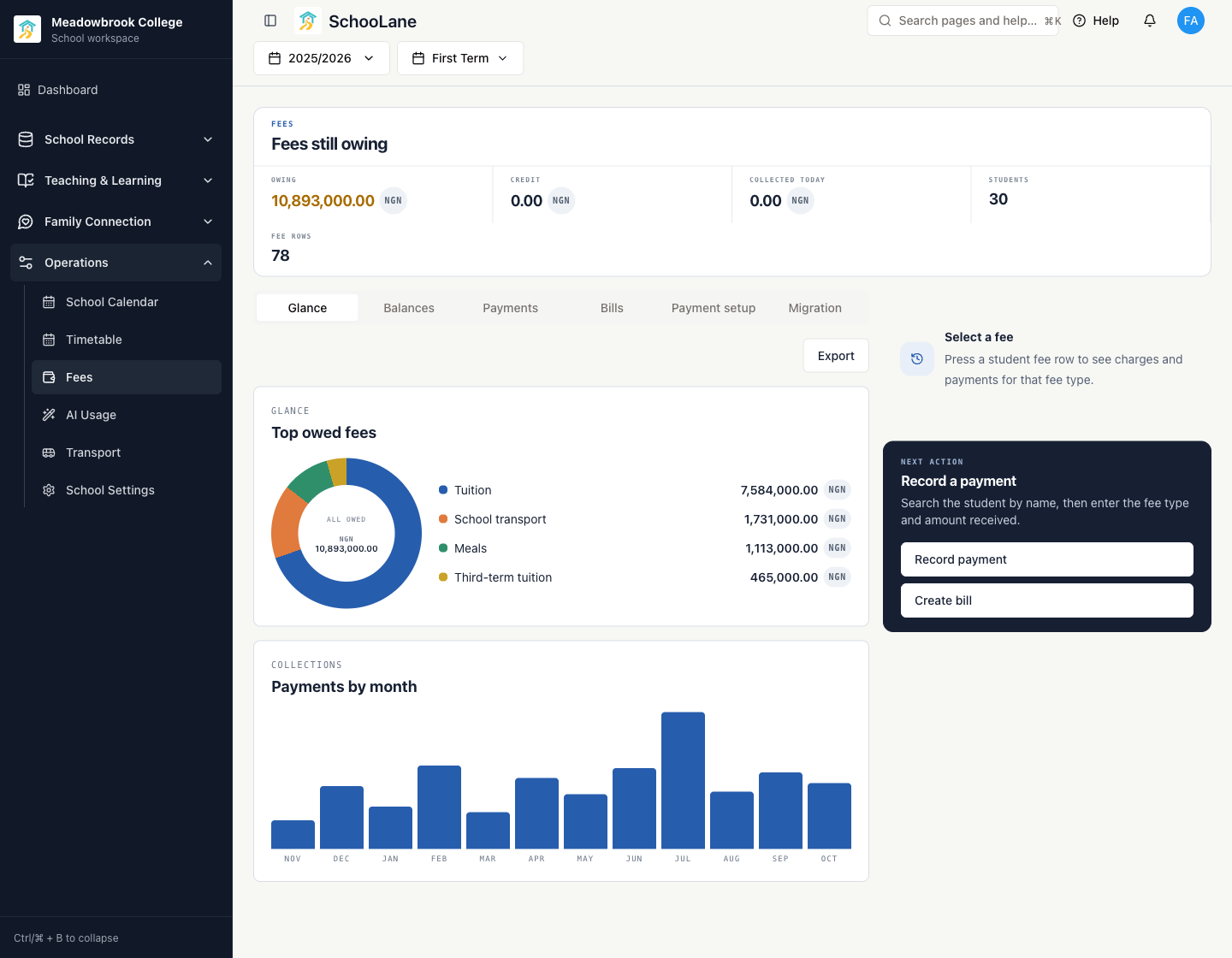The image size is (1232, 958).
Task: Click the School Settings gear icon
Action: point(49,490)
